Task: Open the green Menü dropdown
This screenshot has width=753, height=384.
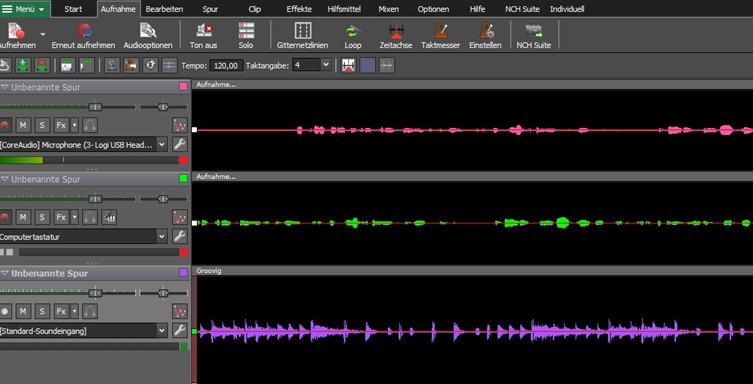Action: [x=24, y=9]
